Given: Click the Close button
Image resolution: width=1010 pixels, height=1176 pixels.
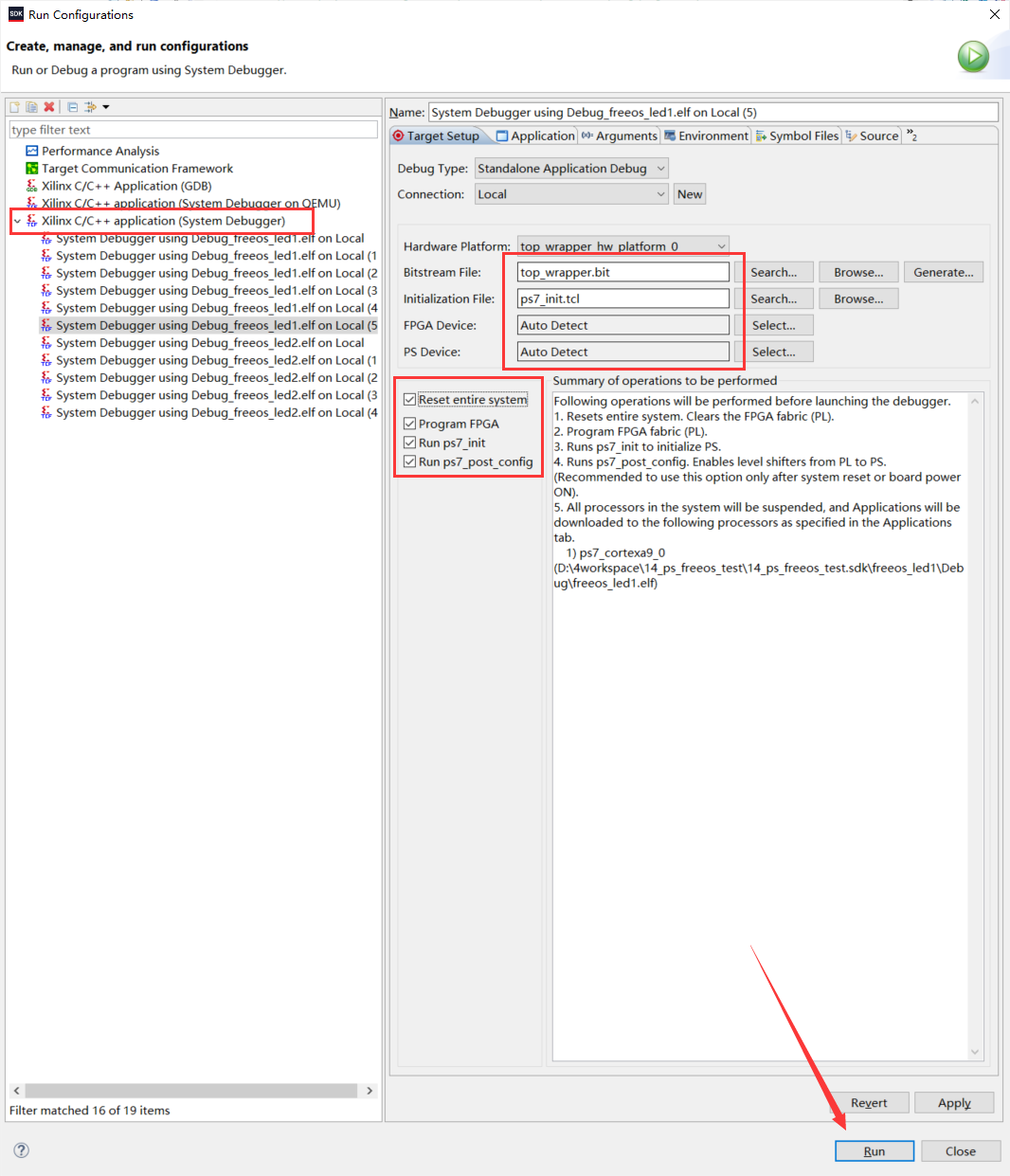Looking at the screenshot, I should click(961, 1151).
